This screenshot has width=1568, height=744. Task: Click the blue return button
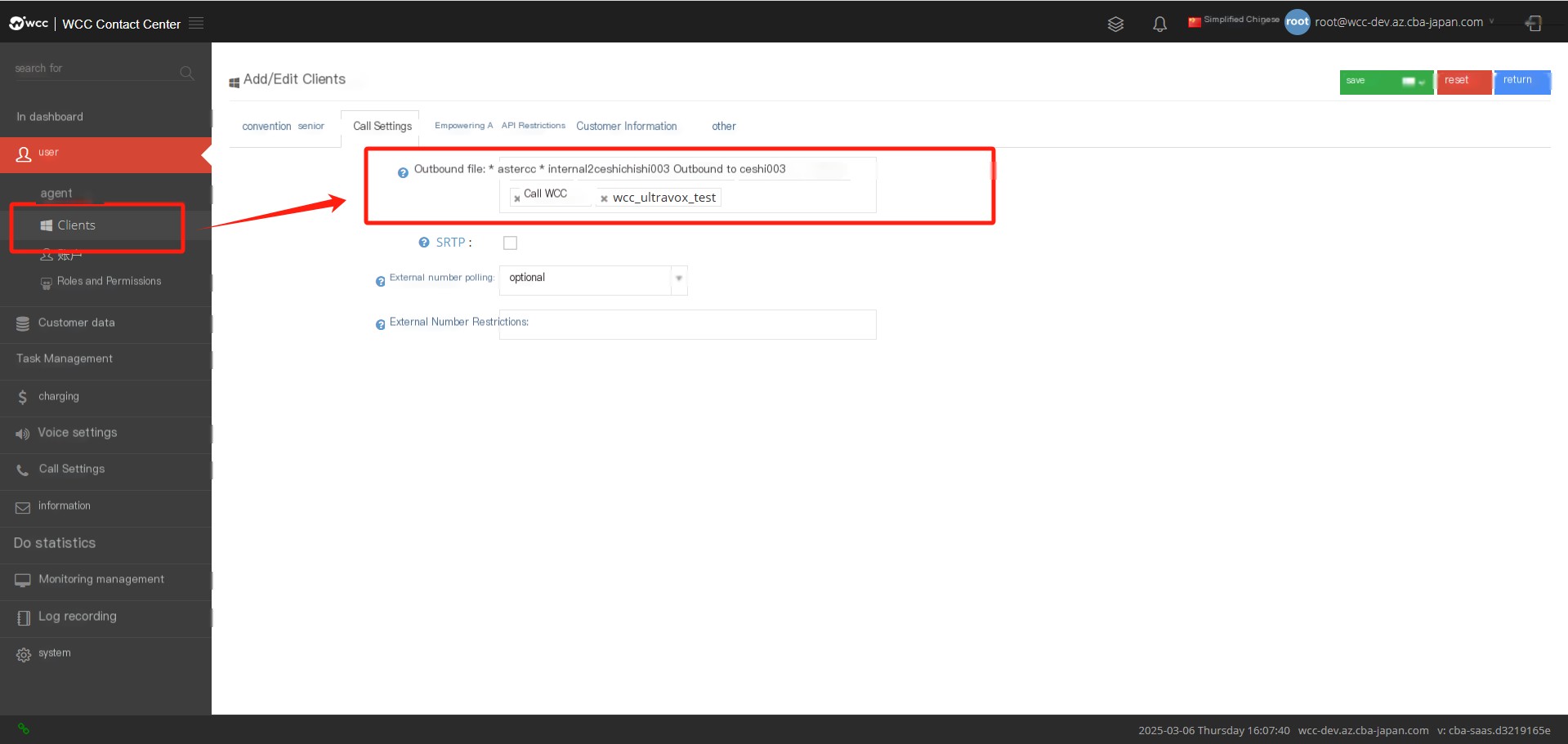pos(1522,82)
